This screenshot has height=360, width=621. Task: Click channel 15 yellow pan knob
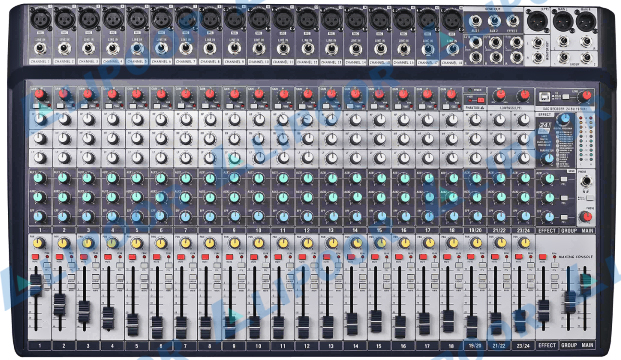point(380,243)
